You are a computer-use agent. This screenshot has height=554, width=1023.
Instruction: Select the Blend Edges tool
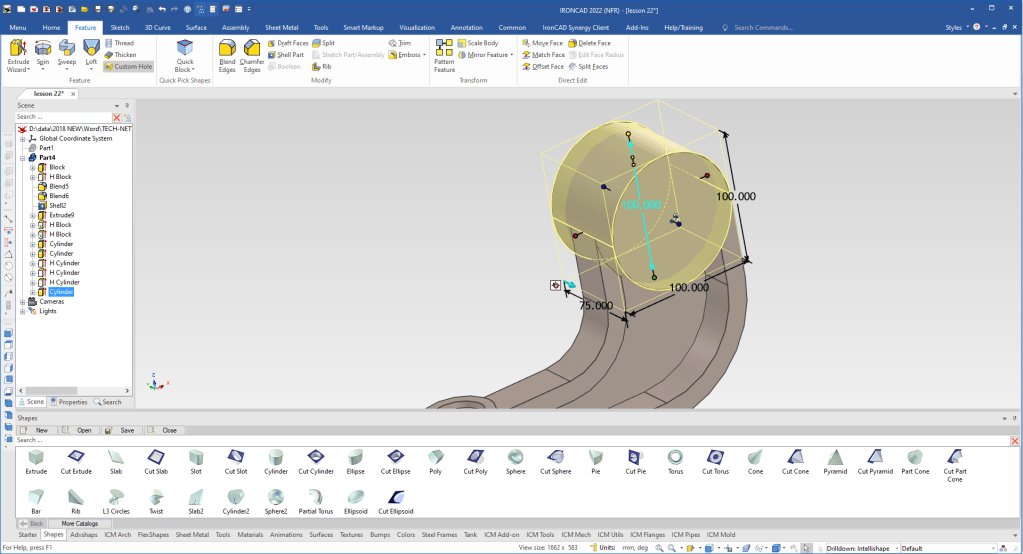[x=227, y=54]
